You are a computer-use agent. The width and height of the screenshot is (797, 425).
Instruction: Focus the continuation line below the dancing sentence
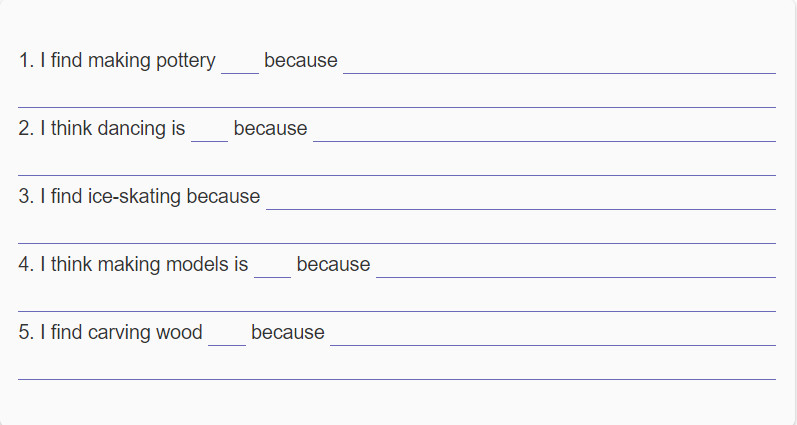pyautogui.click(x=397, y=167)
